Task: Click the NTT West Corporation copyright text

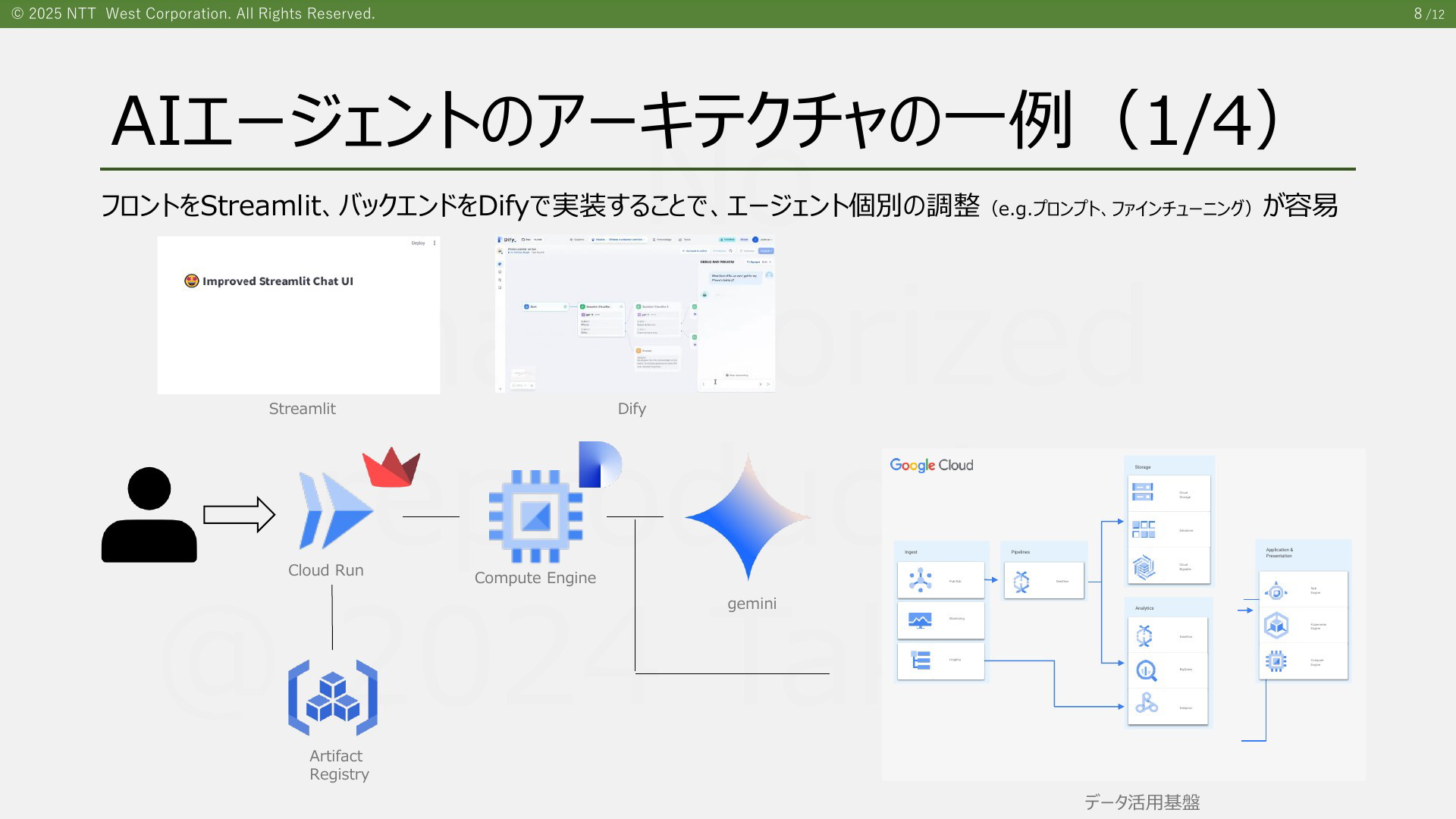Action: (193, 14)
